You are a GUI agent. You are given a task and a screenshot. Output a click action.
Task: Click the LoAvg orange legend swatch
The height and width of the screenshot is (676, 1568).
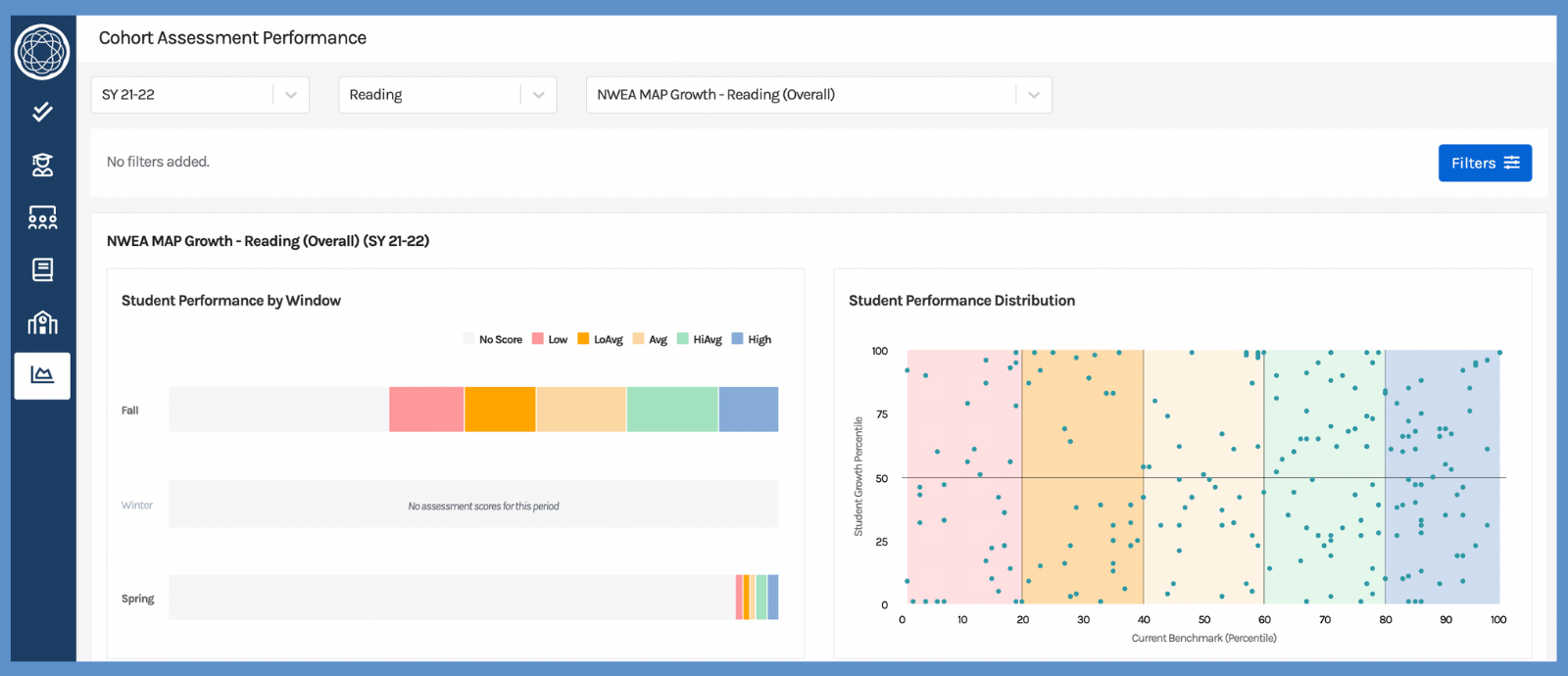[583, 339]
